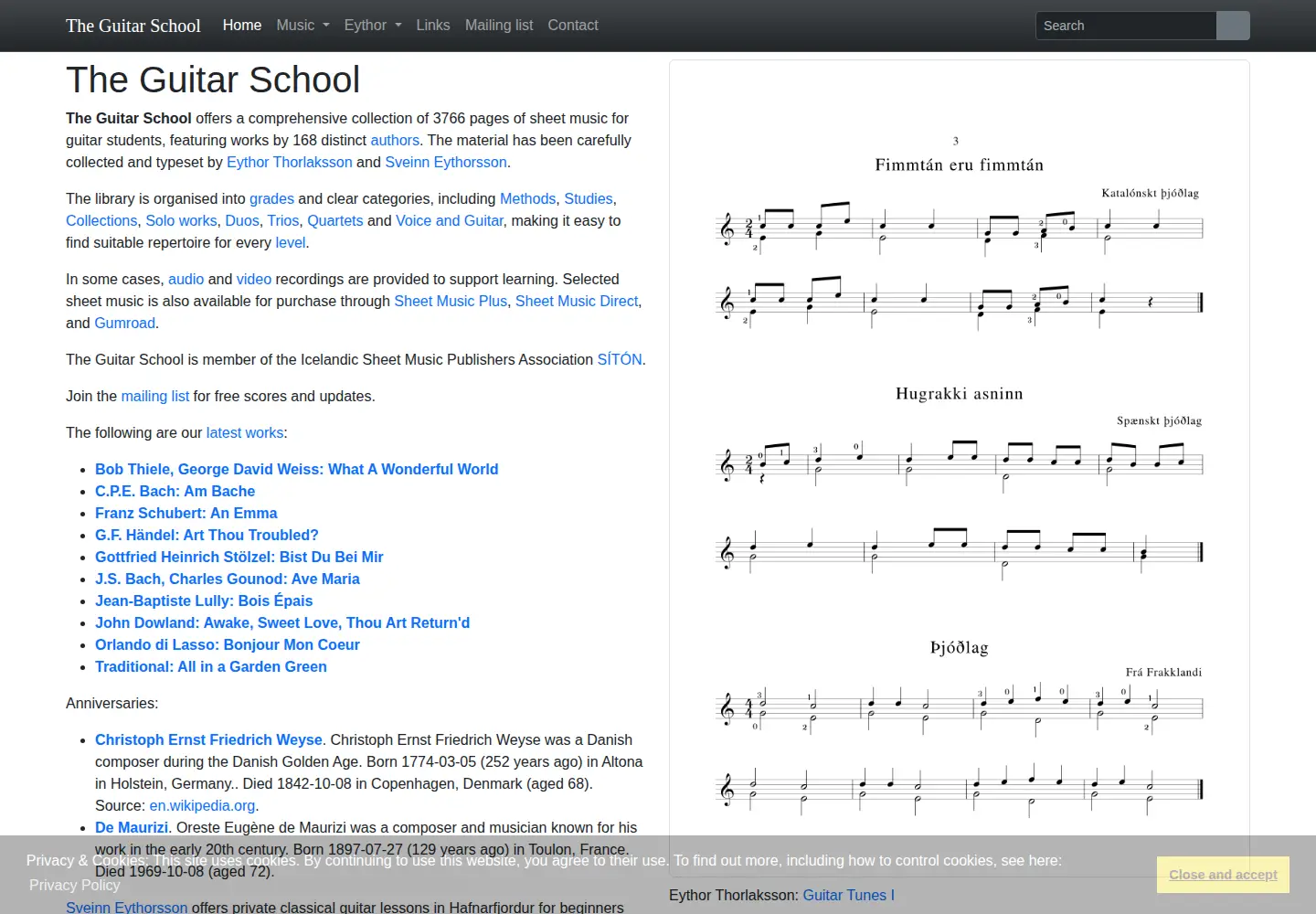
Task: Open the authors link
Action: point(395,140)
